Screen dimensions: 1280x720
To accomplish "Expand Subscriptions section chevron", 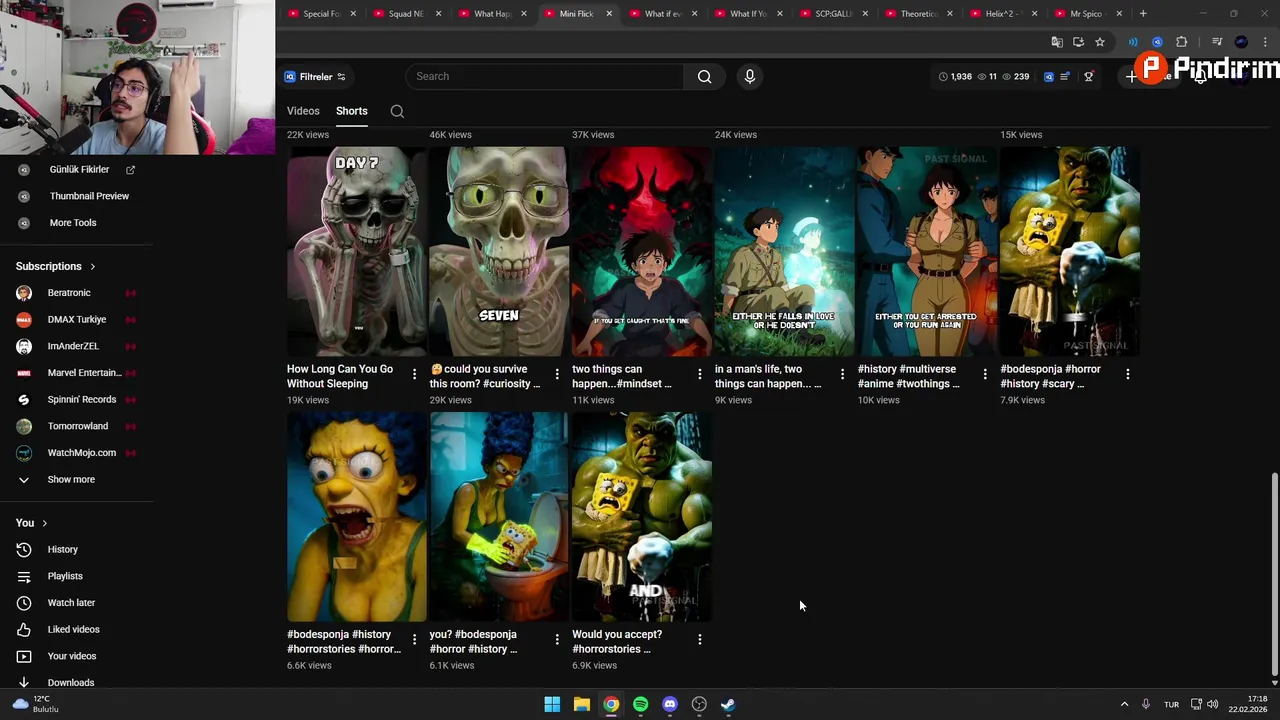I will (x=93, y=267).
